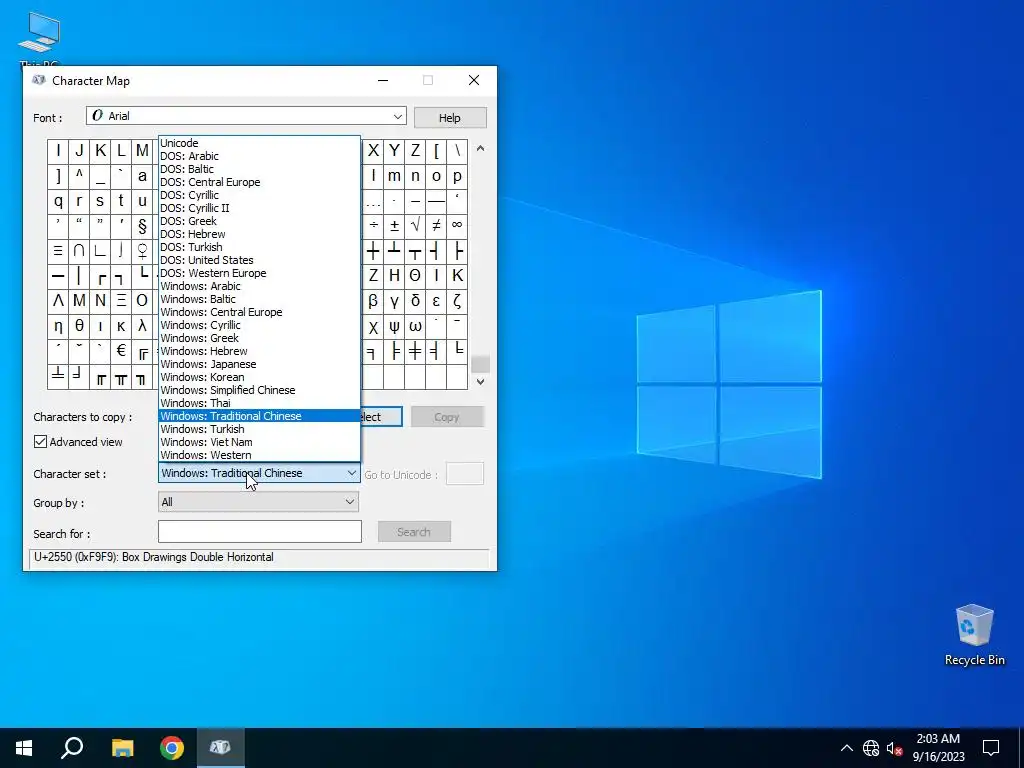1024x768 pixels.
Task: Click the Character Map title bar icon
Action: click(x=39, y=80)
